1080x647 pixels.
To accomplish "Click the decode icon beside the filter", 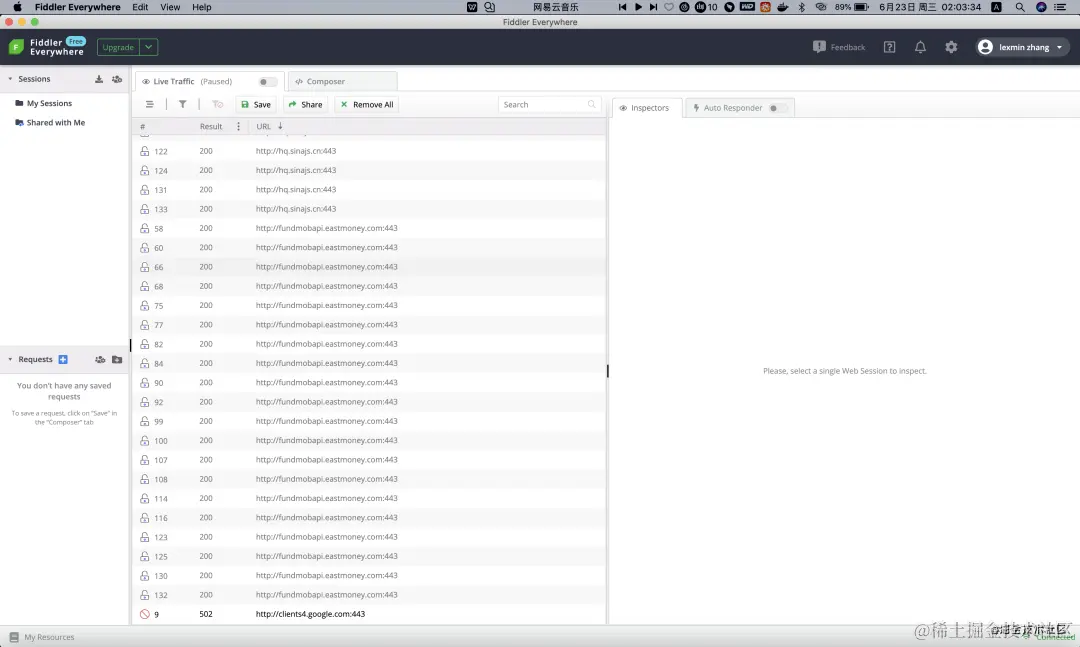I will click(x=218, y=105).
